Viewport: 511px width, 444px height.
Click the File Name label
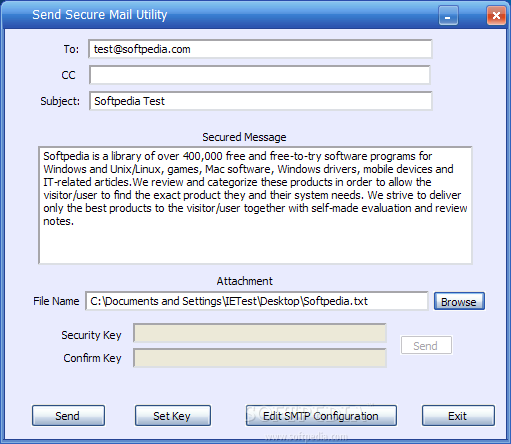point(56,301)
